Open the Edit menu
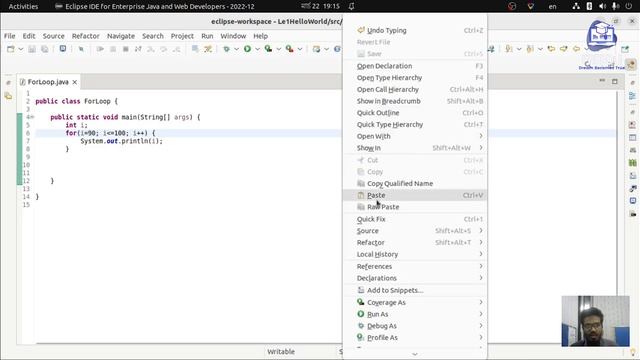The width and height of the screenshot is (640, 360). pos(29,36)
